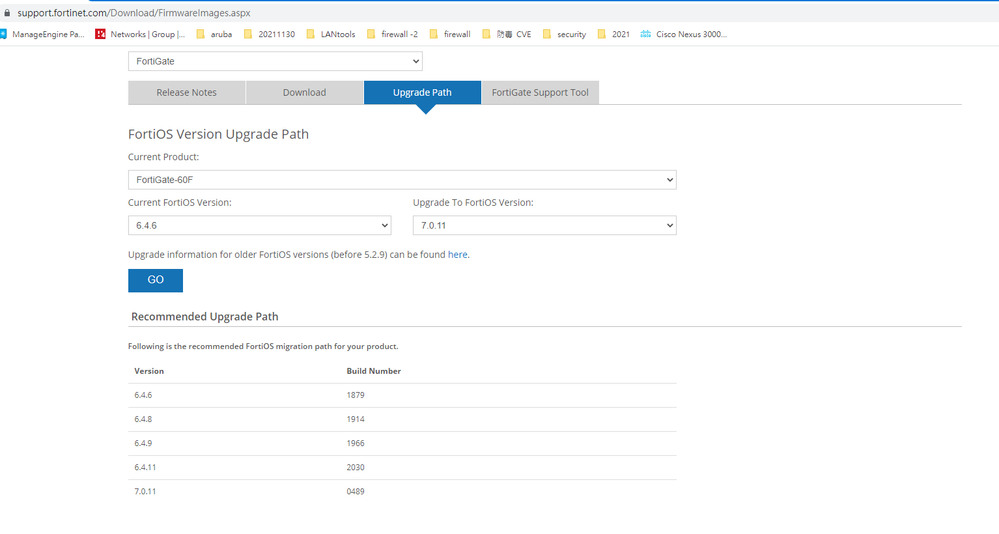Switch to the Release Notes tab
The width and height of the screenshot is (999, 534).
click(186, 93)
